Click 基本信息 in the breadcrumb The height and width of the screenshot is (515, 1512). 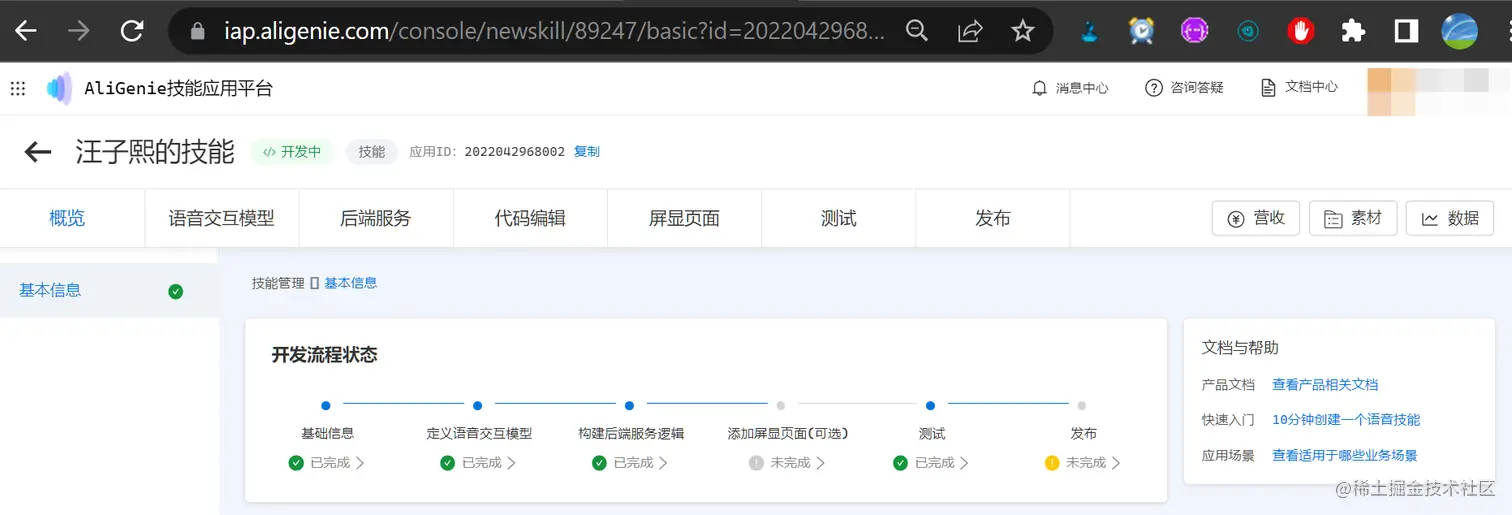351,283
